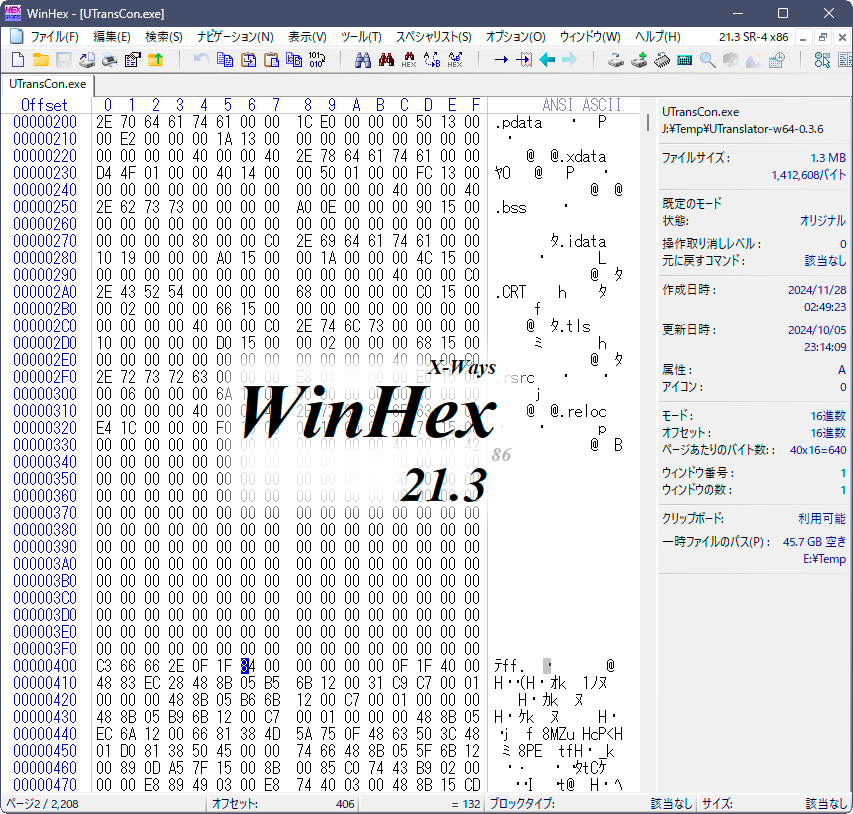
Task: Open text search with the binoculars icon
Action: 363,61
